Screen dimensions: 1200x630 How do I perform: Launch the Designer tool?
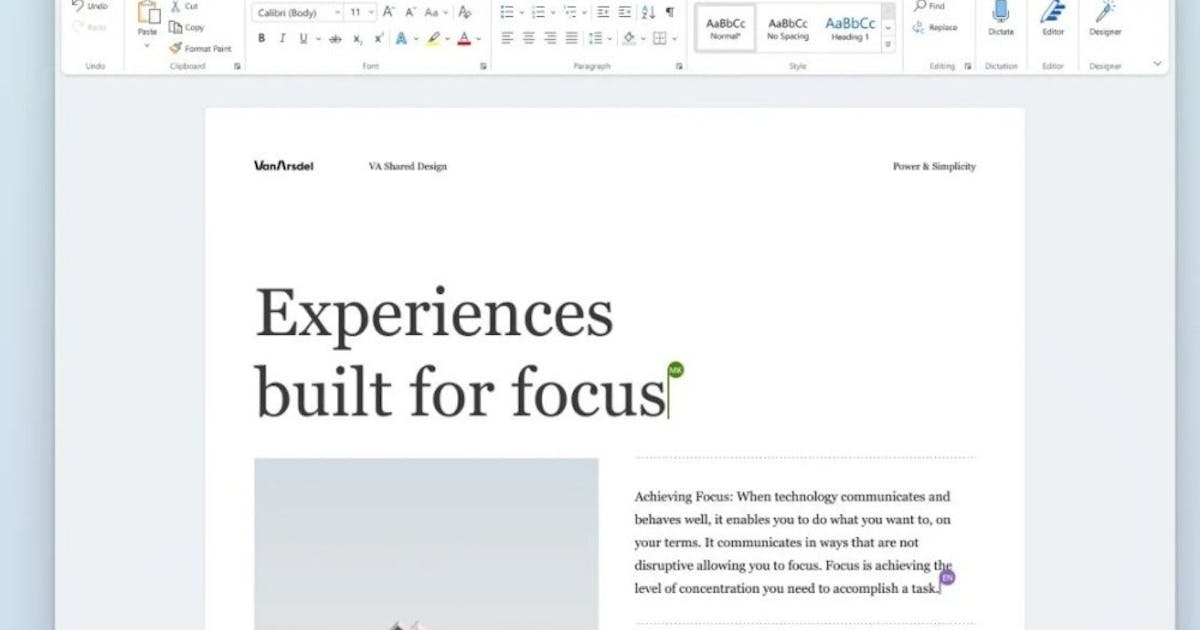click(x=1105, y=12)
